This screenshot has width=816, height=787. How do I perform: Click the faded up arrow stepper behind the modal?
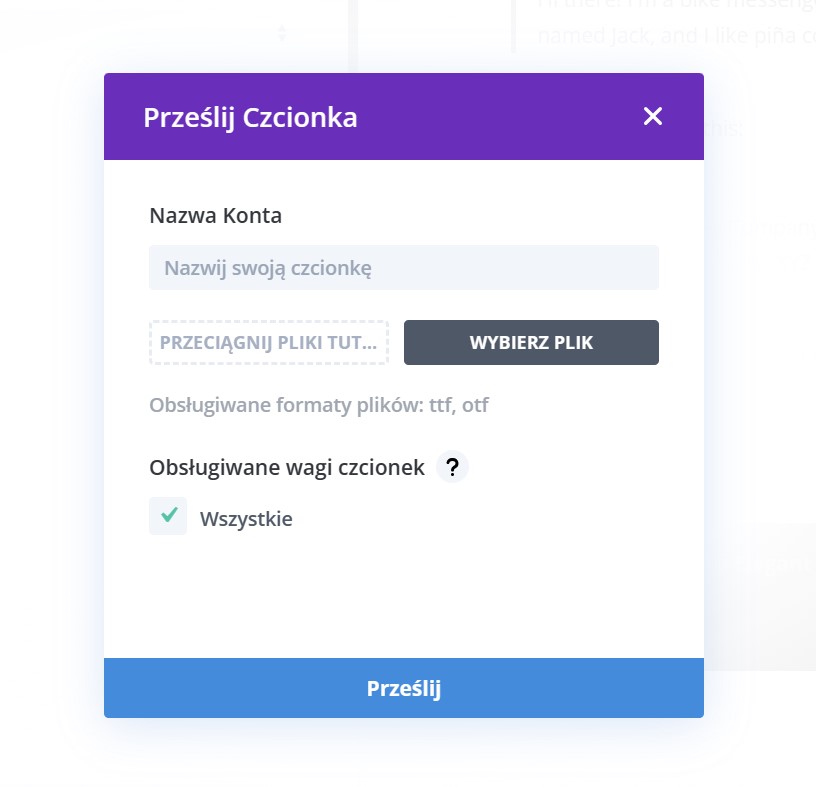[282, 29]
